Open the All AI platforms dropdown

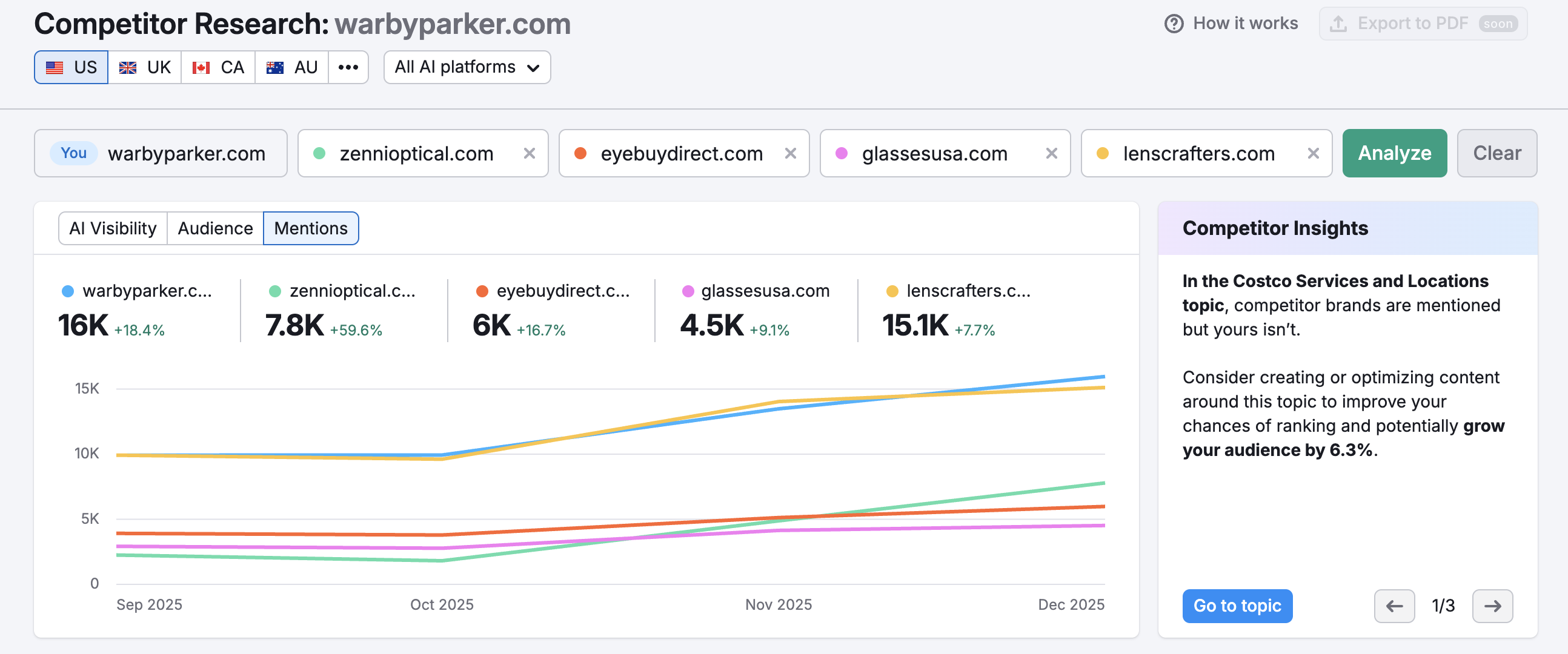(467, 67)
